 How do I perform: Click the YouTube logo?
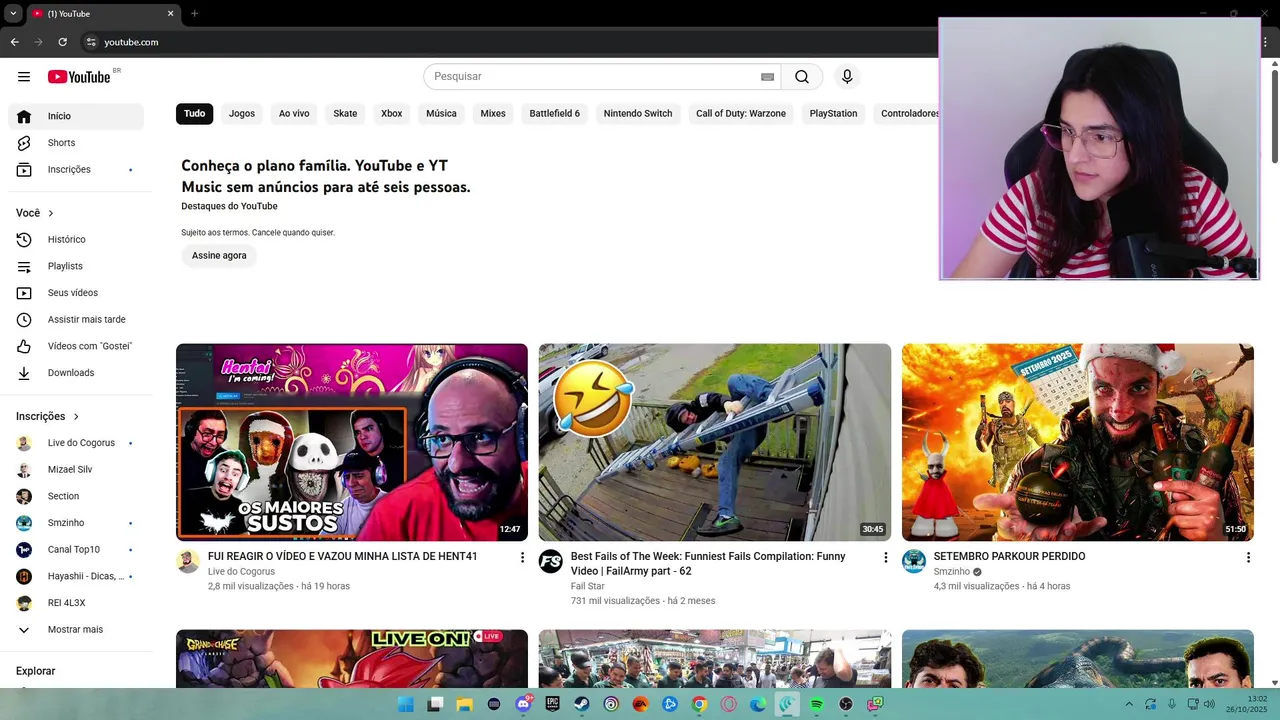(79, 77)
